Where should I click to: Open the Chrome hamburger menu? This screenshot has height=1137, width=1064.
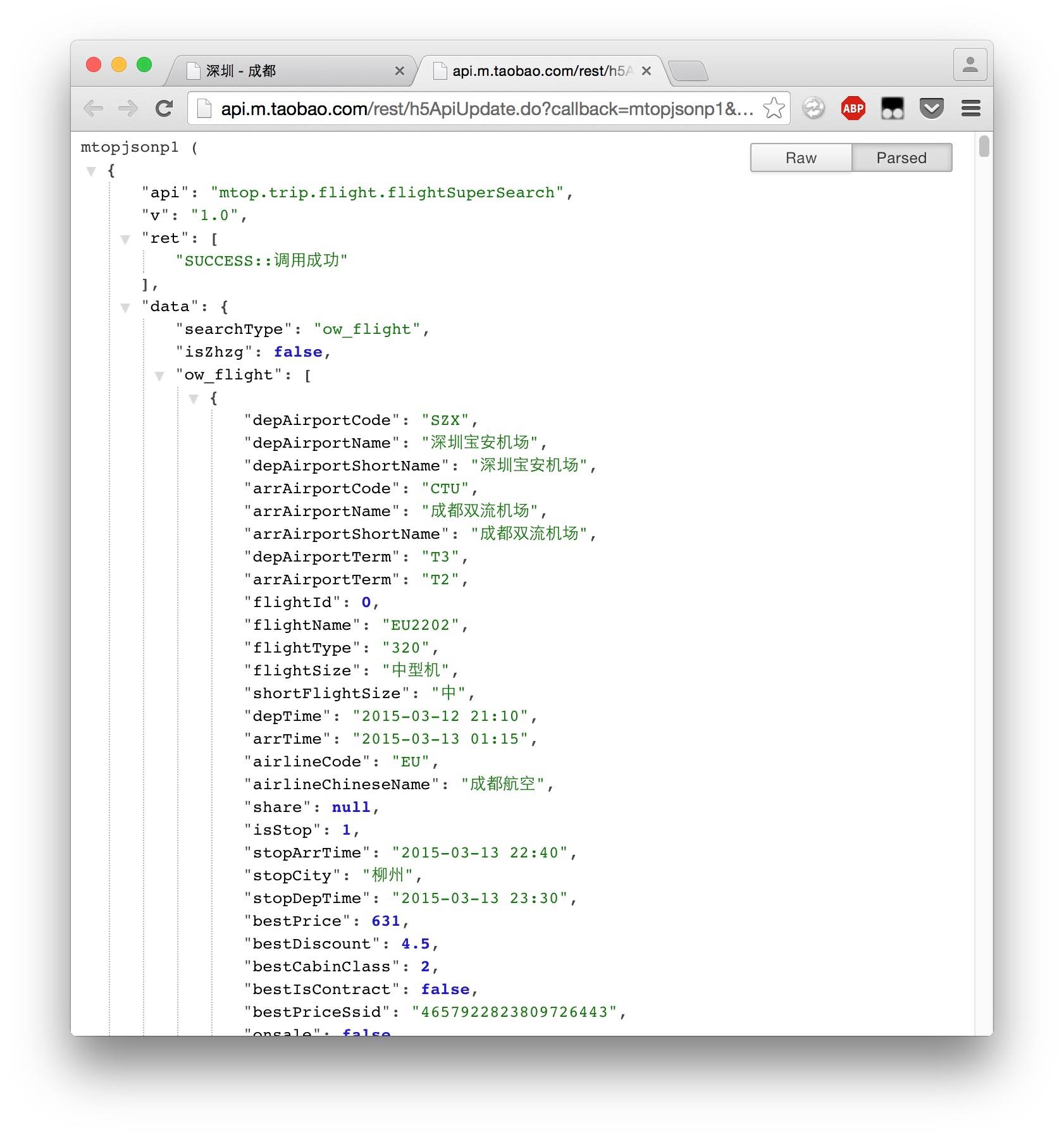[x=970, y=109]
